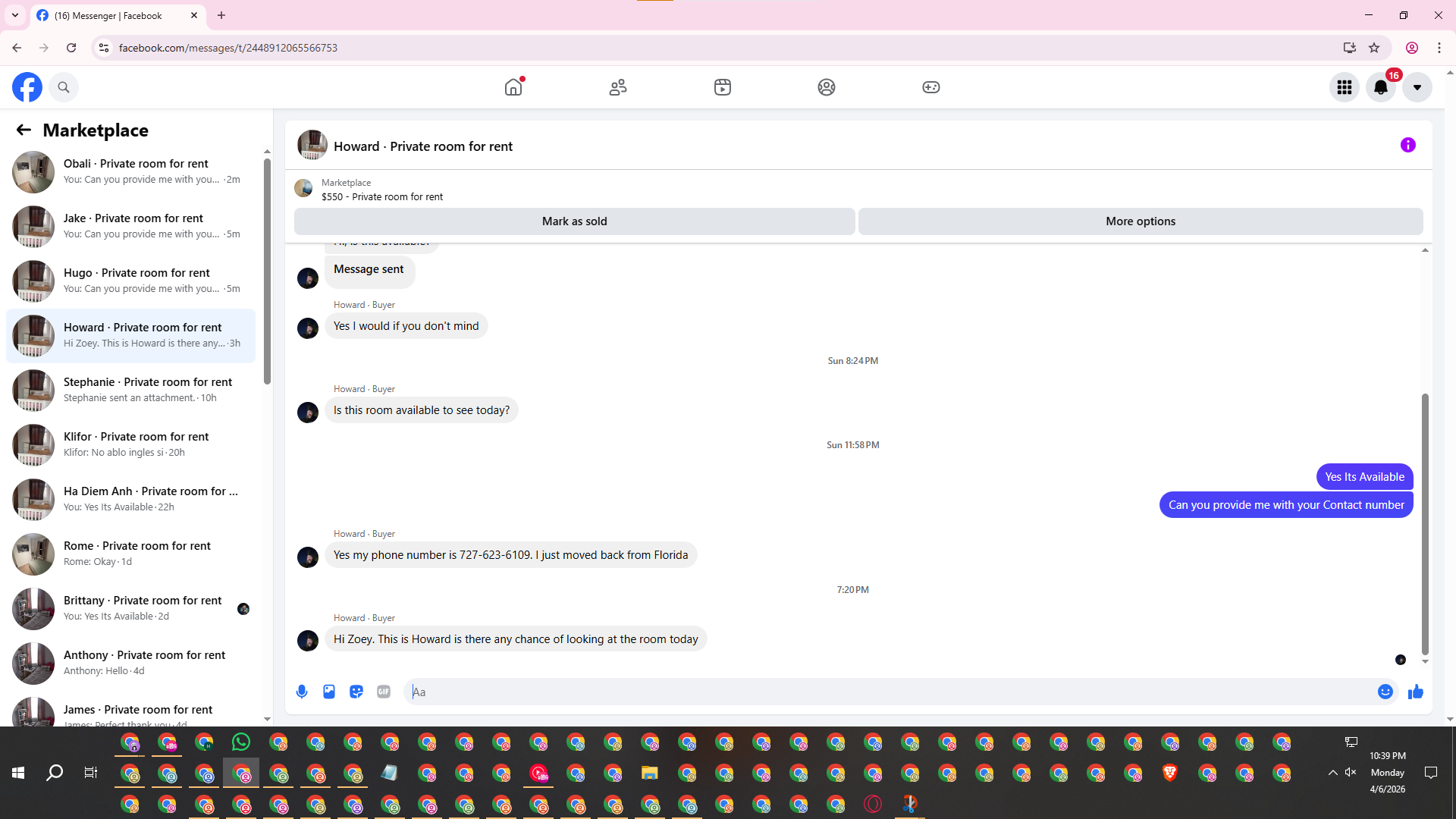This screenshot has width=1456, height=819.
Task: Open the Stephanie Private room for rent chat
Action: [x=130, y=391]
